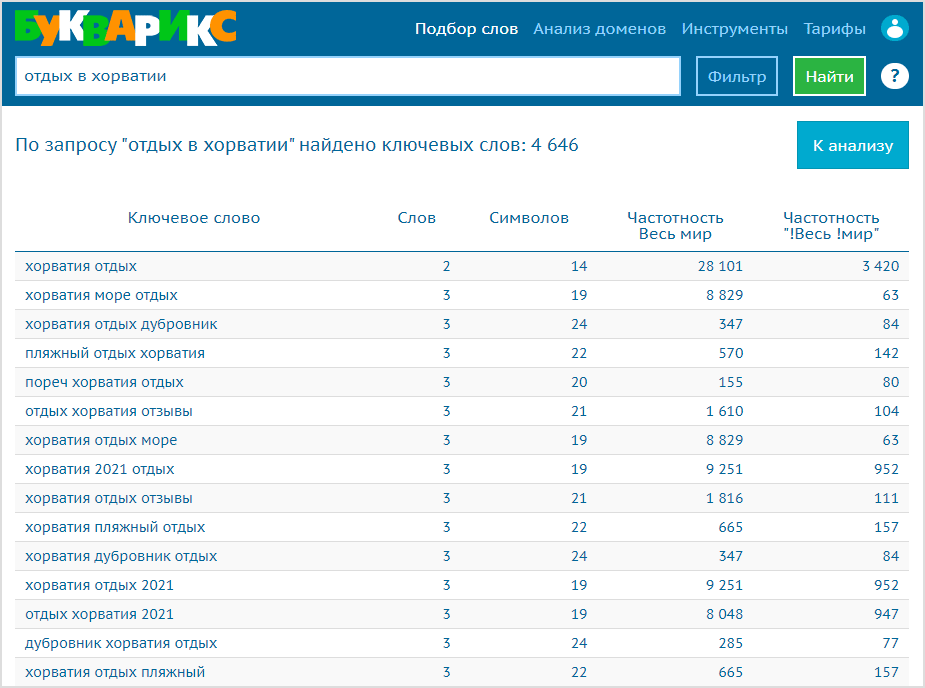Open the user profile icon
Screen dimensions: 925x688
point(894,29)
